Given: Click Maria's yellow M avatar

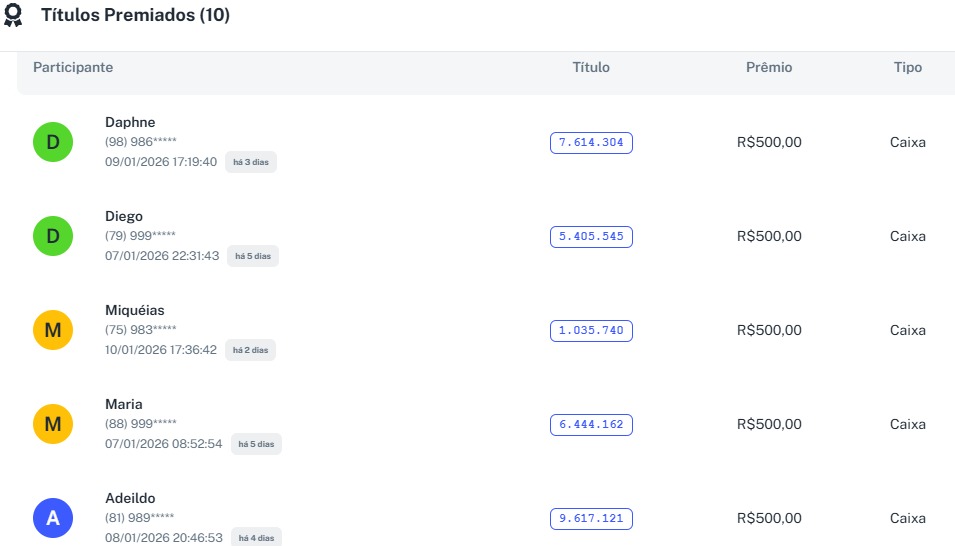Looking at the screenshot, I should (x=53, y=424).
